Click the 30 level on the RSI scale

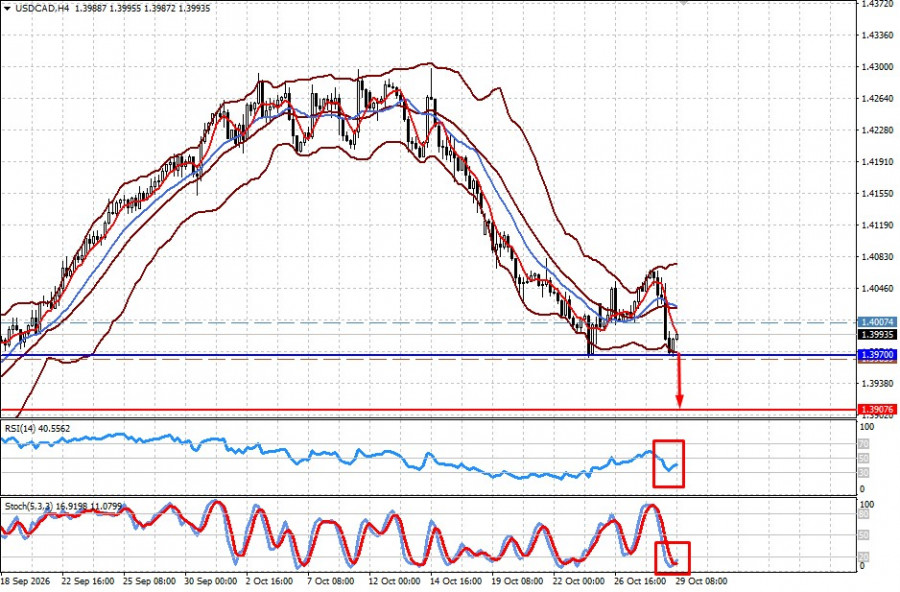[x=863, y=473]
